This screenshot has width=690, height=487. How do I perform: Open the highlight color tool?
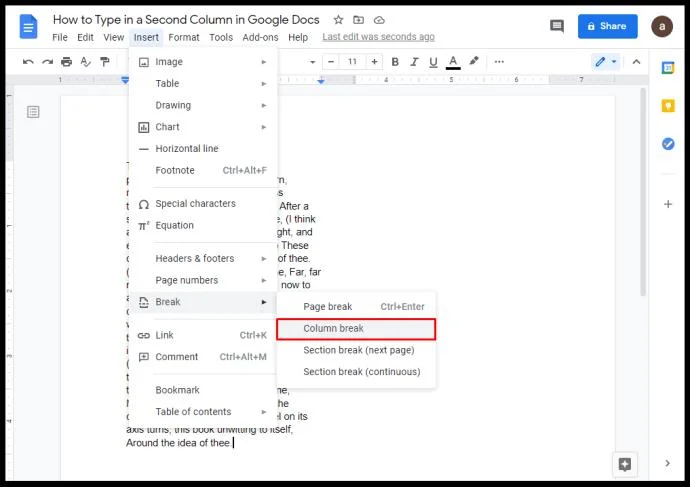click(x=473, y=62)
